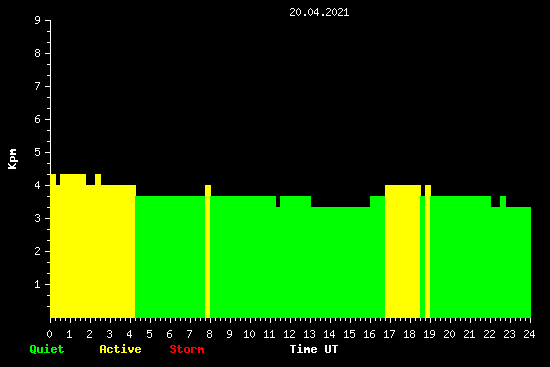Click the yellow Active legend label
The height and width of the screenshot is (367, 550).
pyautogui.click(x=120, y=349)
